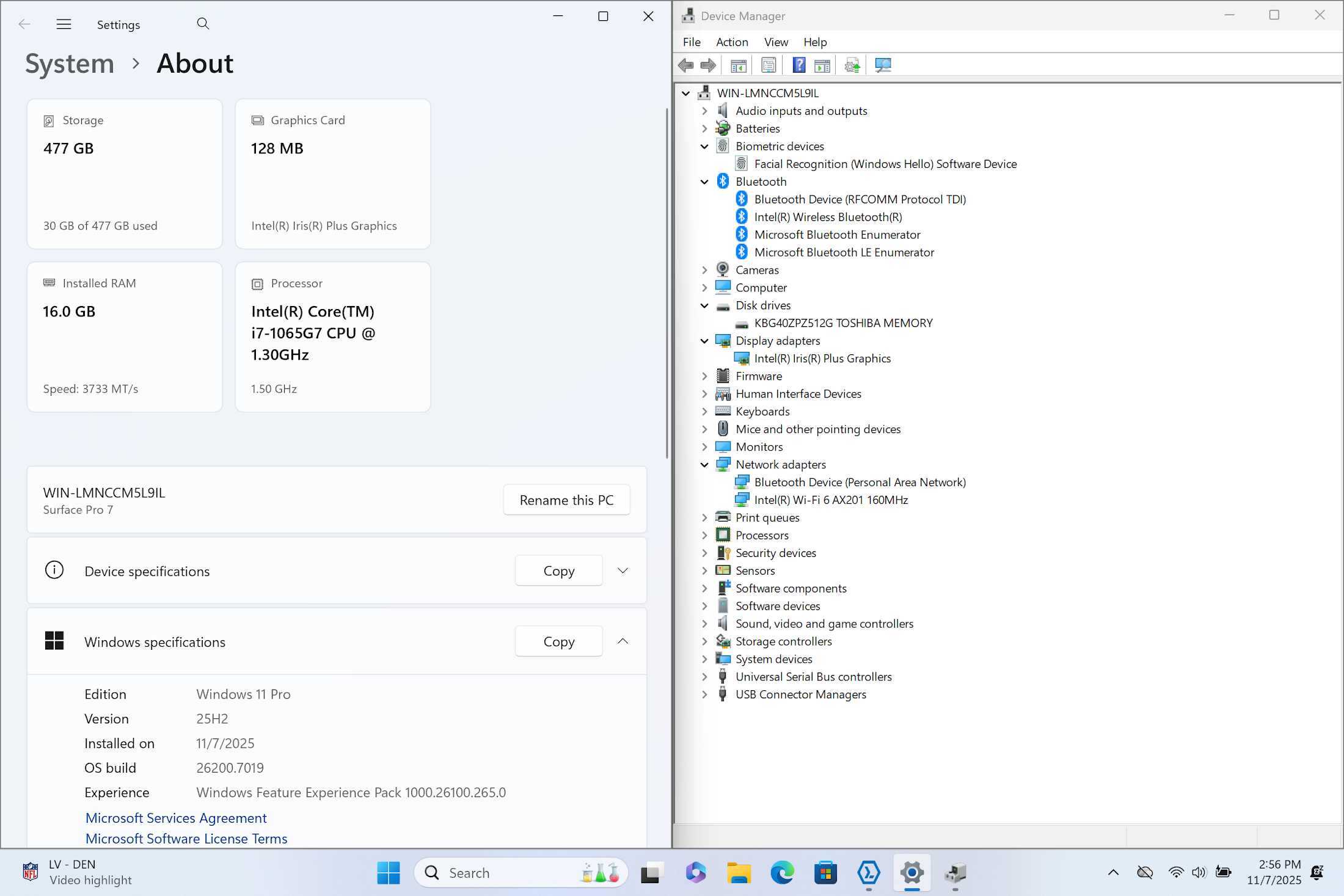Expand the Processors device category
Viewport: 1344px width, 896px height.
coord(704,535)
